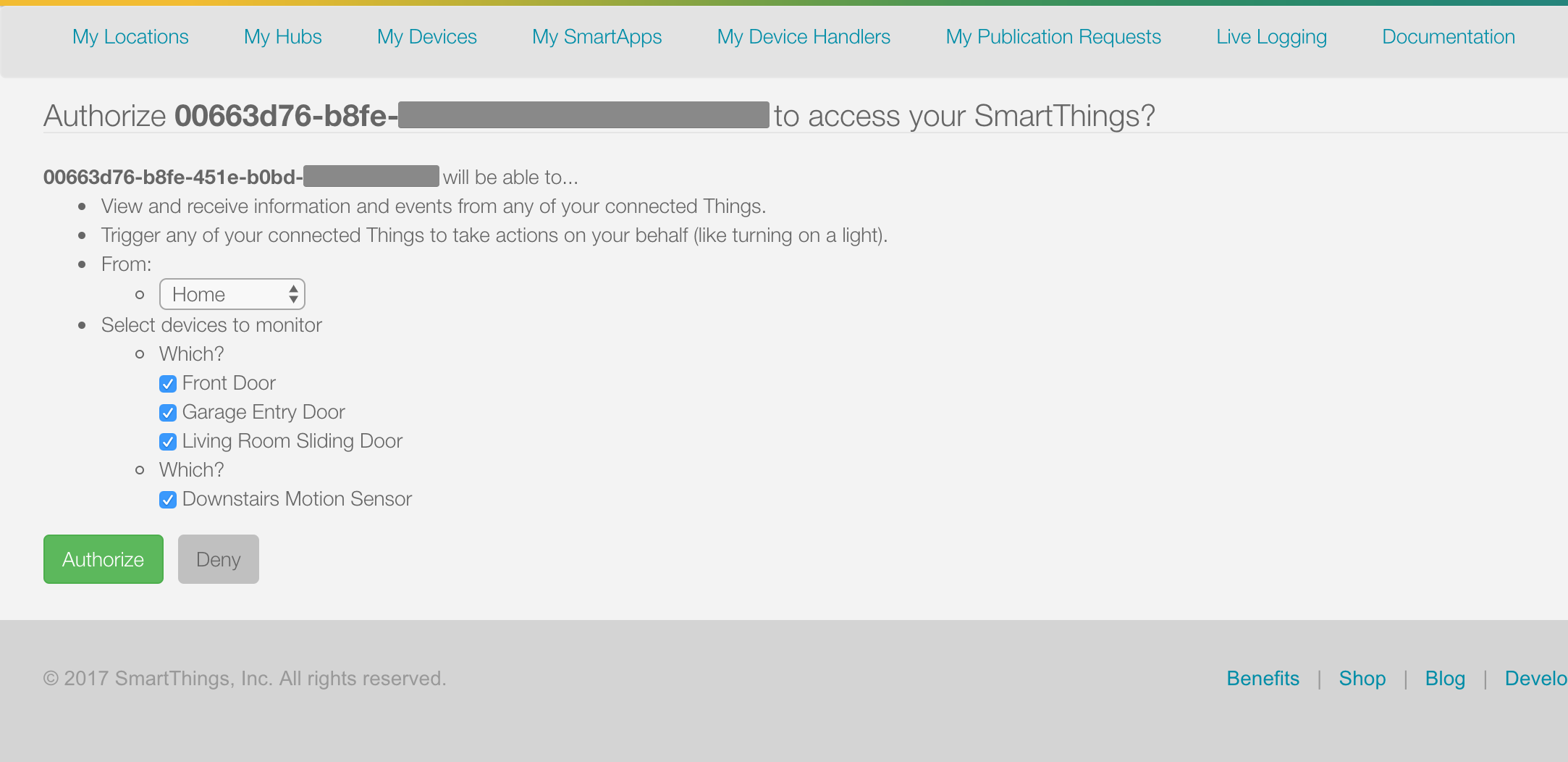Toggle the Garage Entry Door checkbox
The width and height of the screenshot is (1568, 762).
168,413
